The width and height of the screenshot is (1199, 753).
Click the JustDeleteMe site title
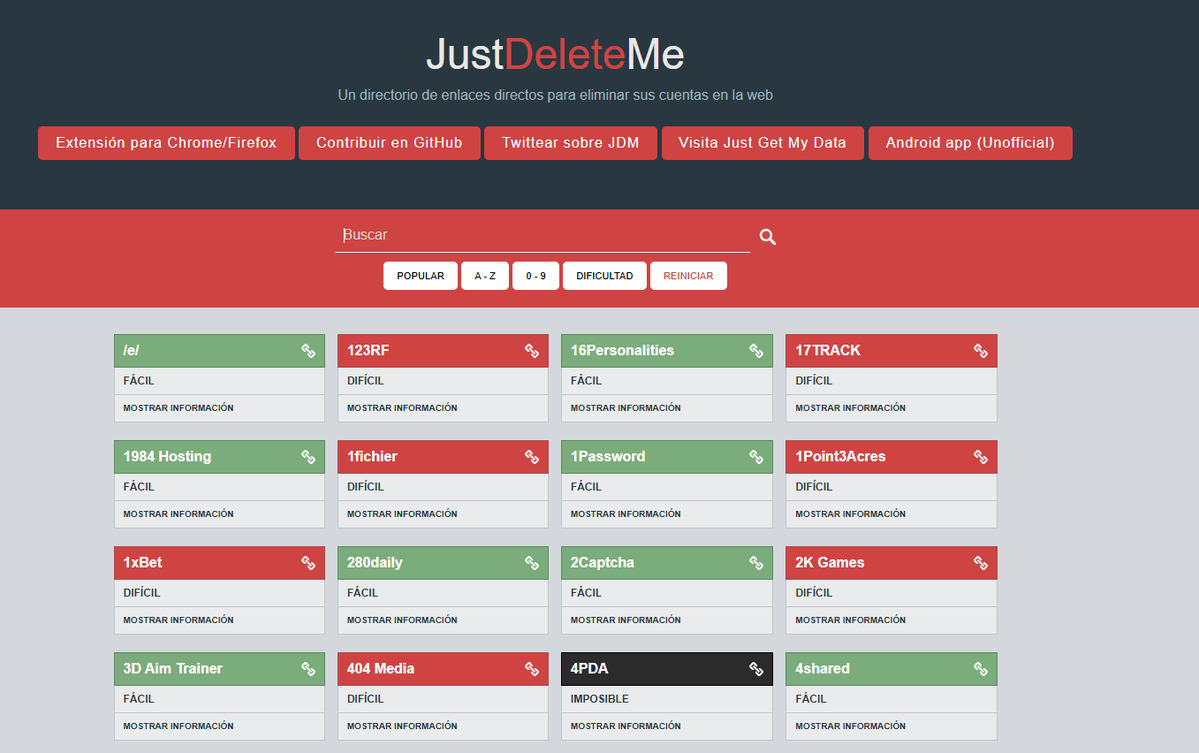[x=555, y=54]
